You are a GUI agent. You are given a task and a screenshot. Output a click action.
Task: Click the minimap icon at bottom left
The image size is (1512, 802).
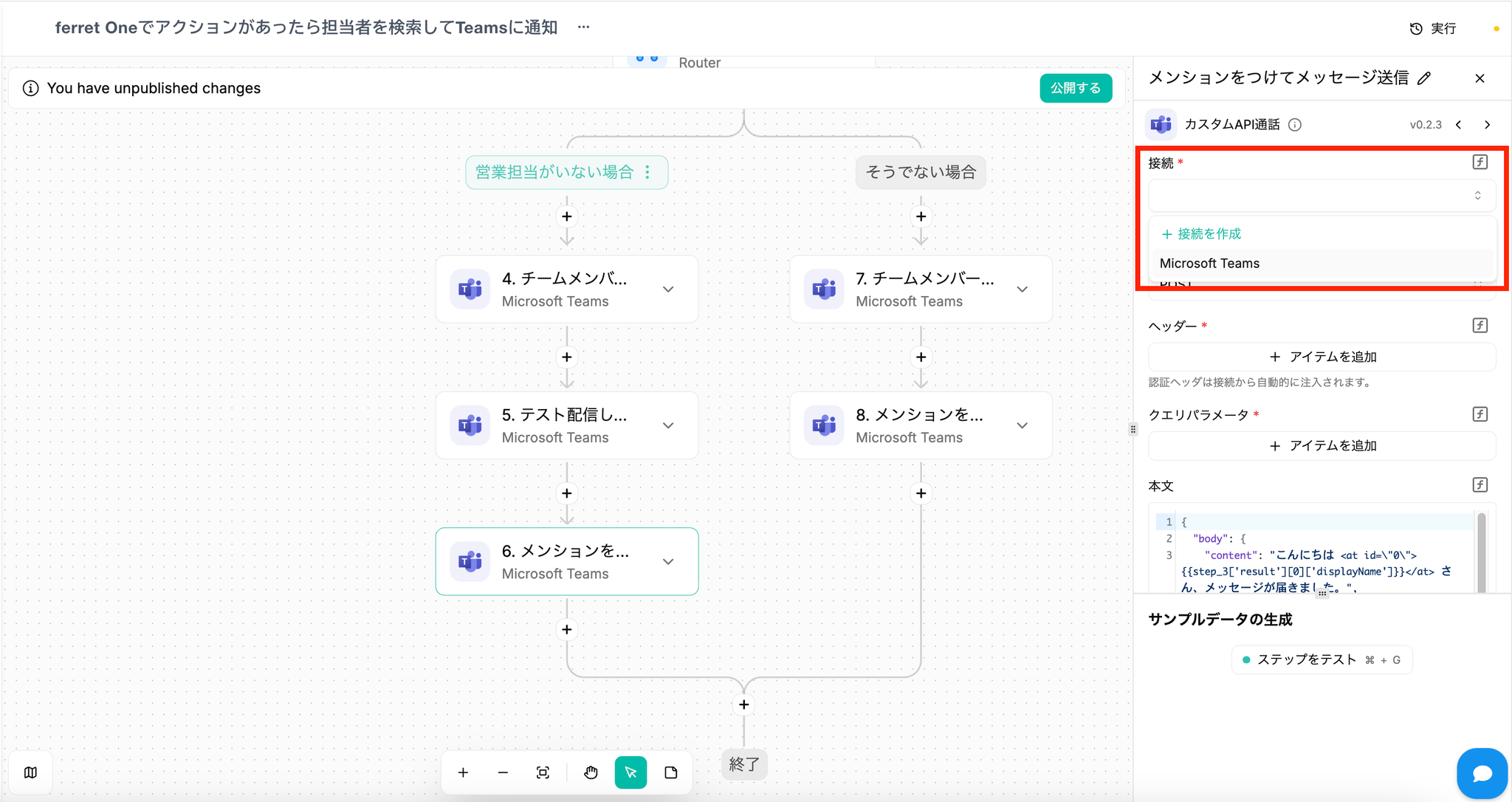30,772
